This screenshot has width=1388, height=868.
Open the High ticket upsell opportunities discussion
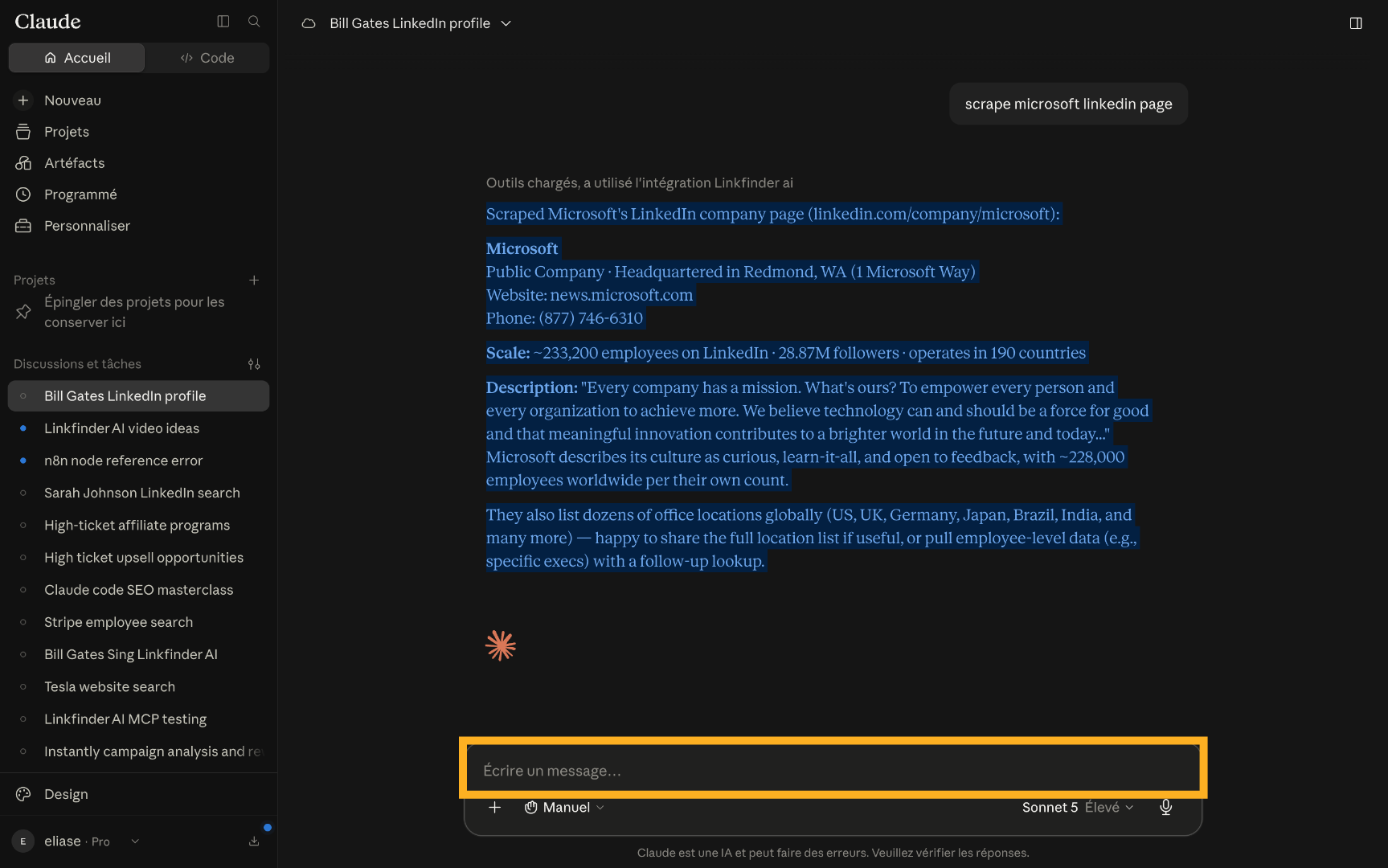click(138, 558)
